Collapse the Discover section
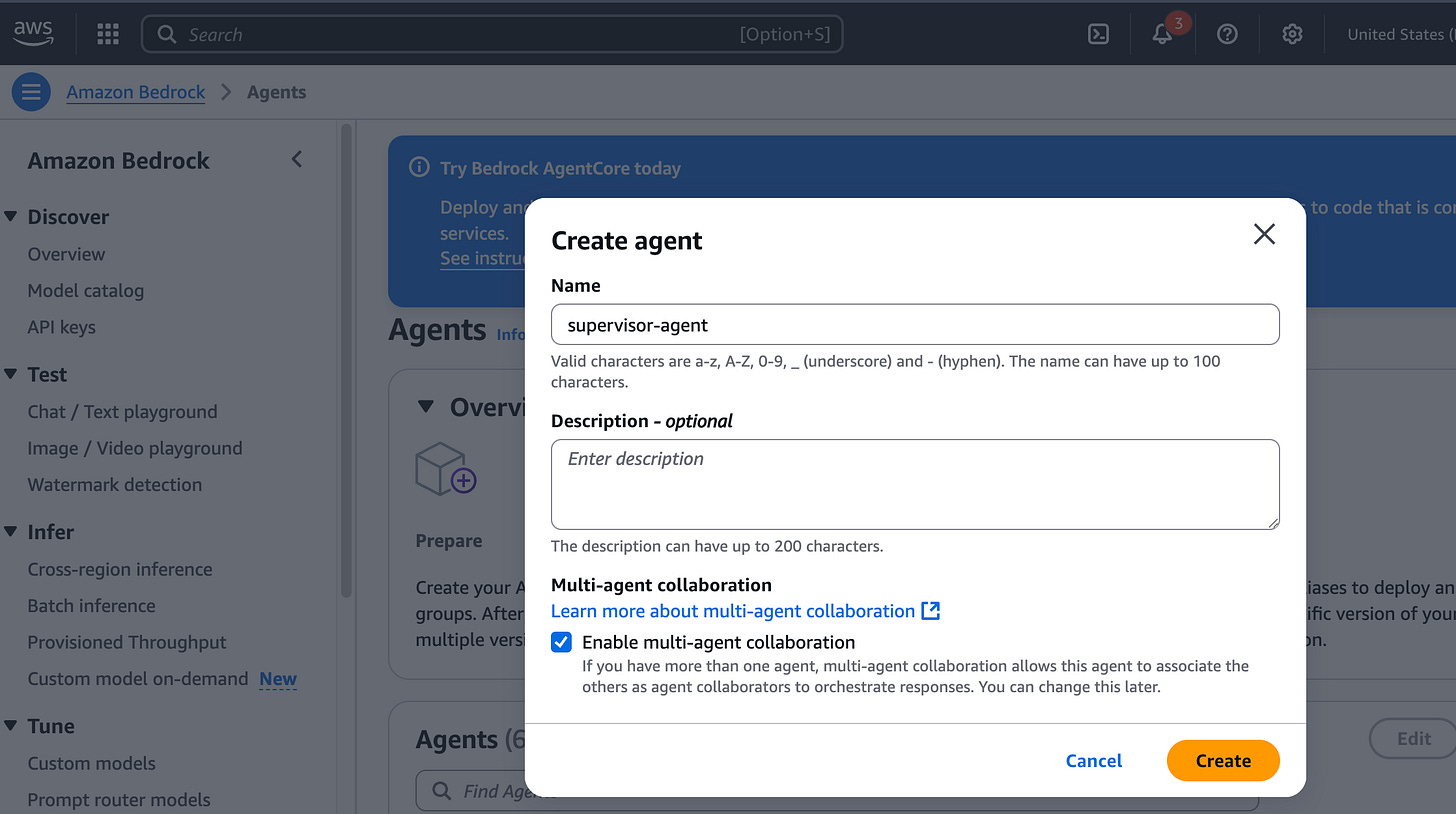Screen dimensions: 1456x814 (11, 217)
